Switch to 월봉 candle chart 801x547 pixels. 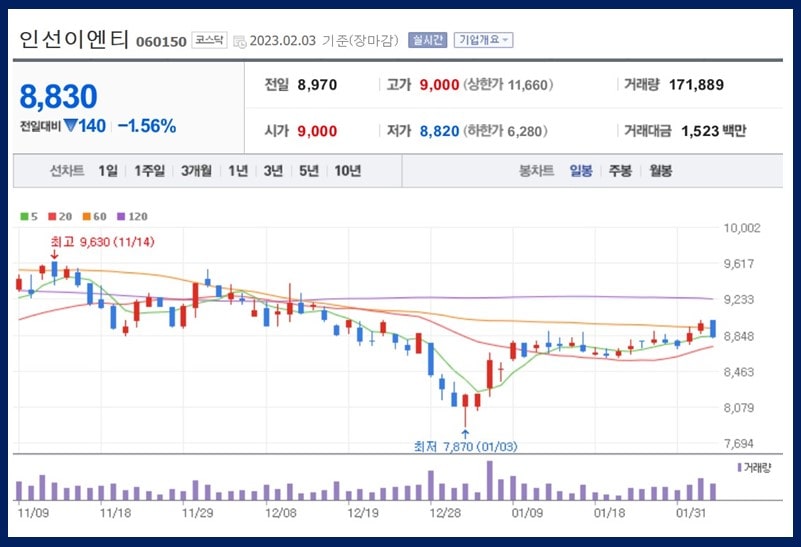[x=661, y=171]
